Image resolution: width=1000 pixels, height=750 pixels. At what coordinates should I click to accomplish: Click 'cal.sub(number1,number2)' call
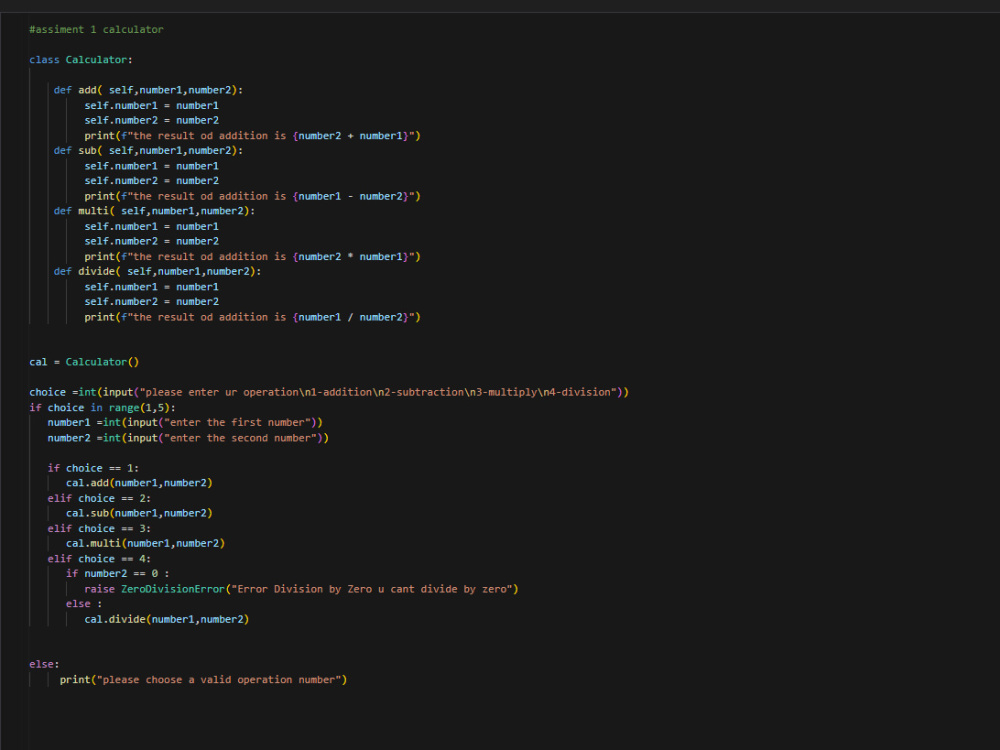click(x=139, y=513)
